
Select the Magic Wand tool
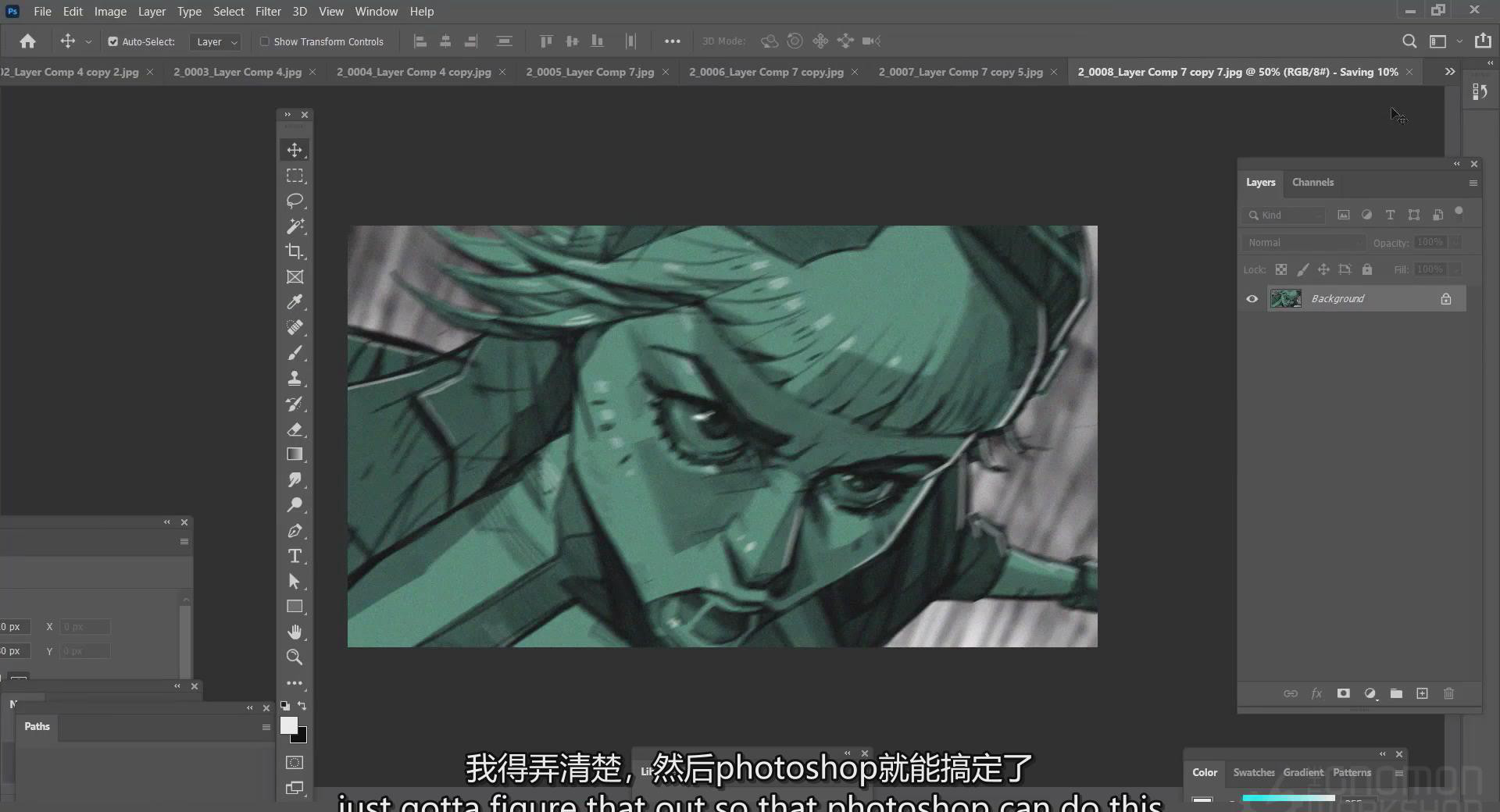295,226
